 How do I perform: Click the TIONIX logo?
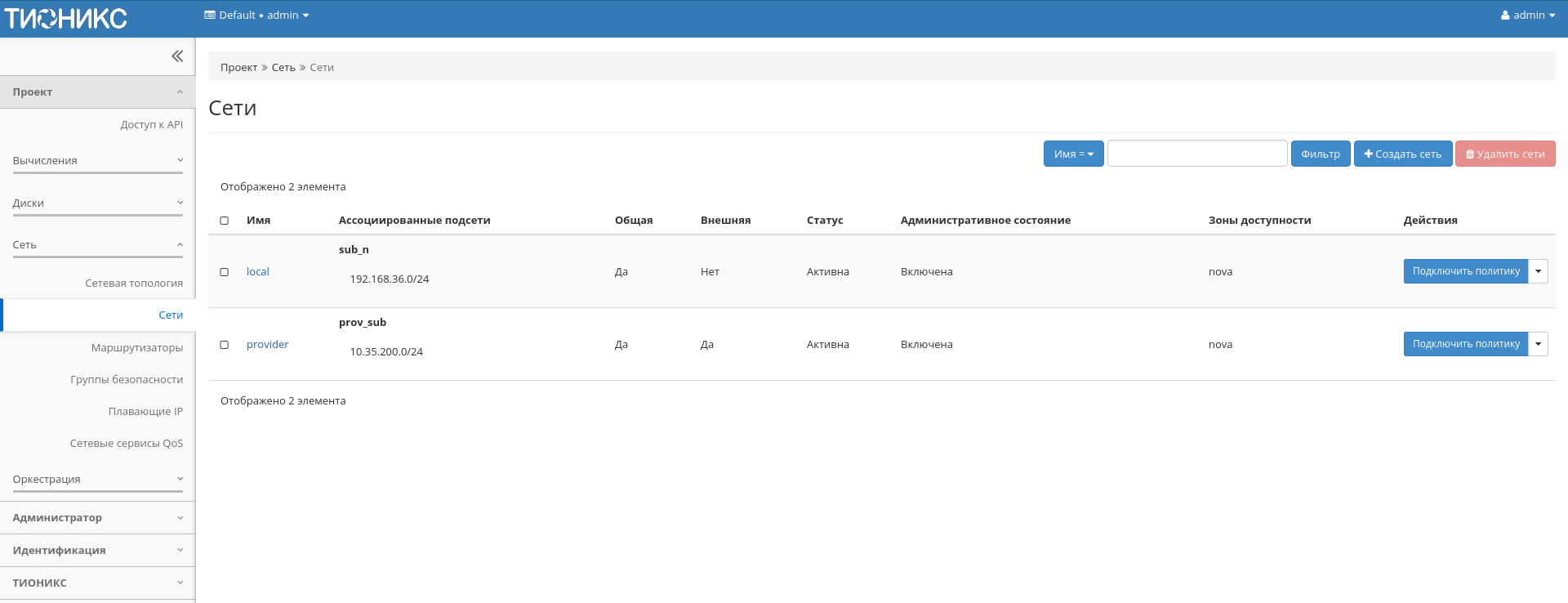tap(66, 18)
